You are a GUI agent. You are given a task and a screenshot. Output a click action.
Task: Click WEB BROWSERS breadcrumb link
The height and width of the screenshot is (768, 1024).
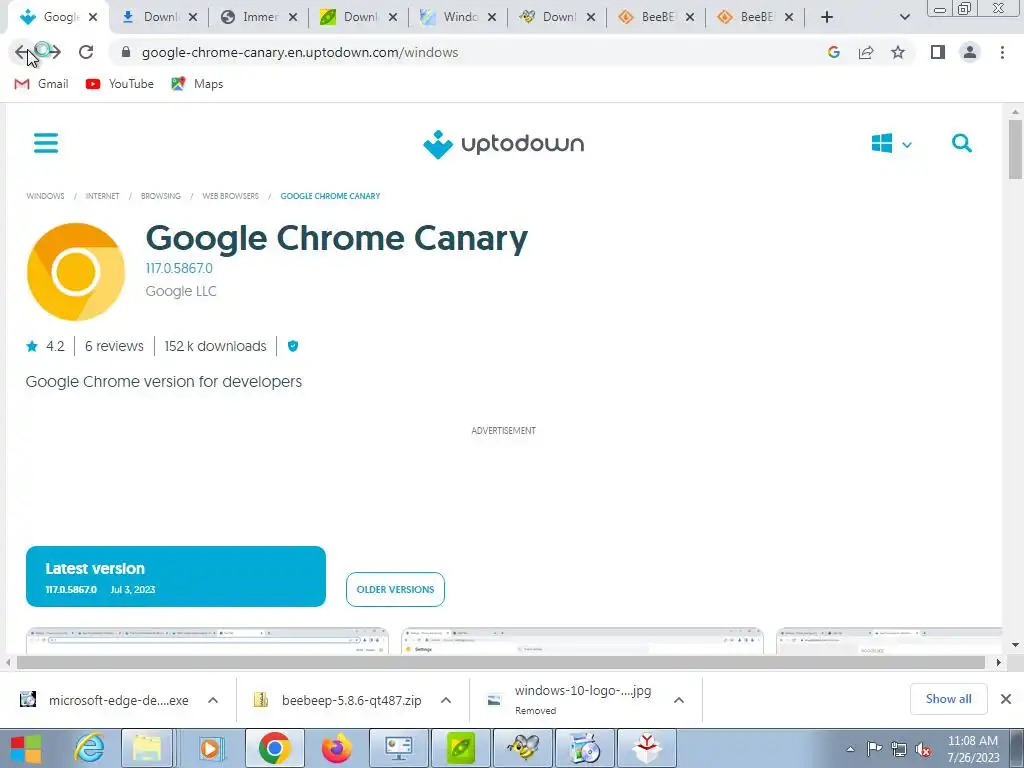(x=231, y=196)
